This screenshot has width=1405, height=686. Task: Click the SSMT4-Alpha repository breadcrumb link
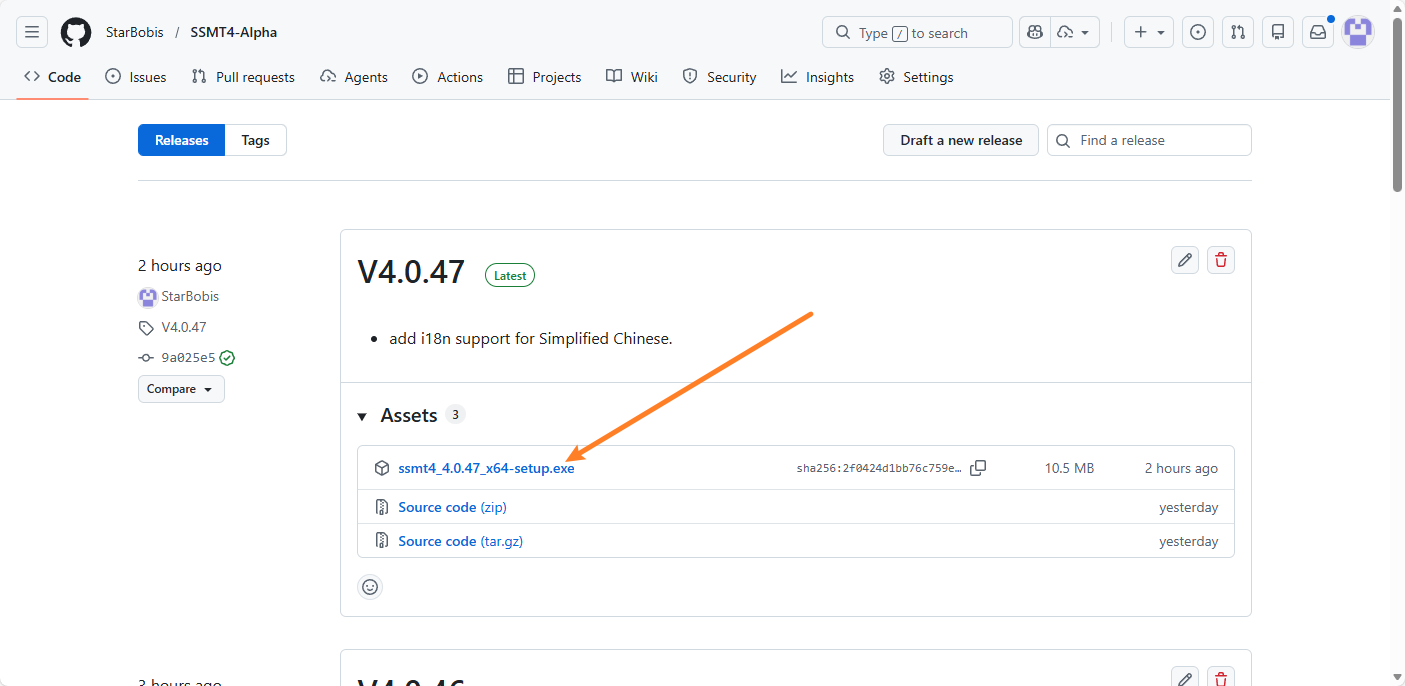click(x=234, y=32)
